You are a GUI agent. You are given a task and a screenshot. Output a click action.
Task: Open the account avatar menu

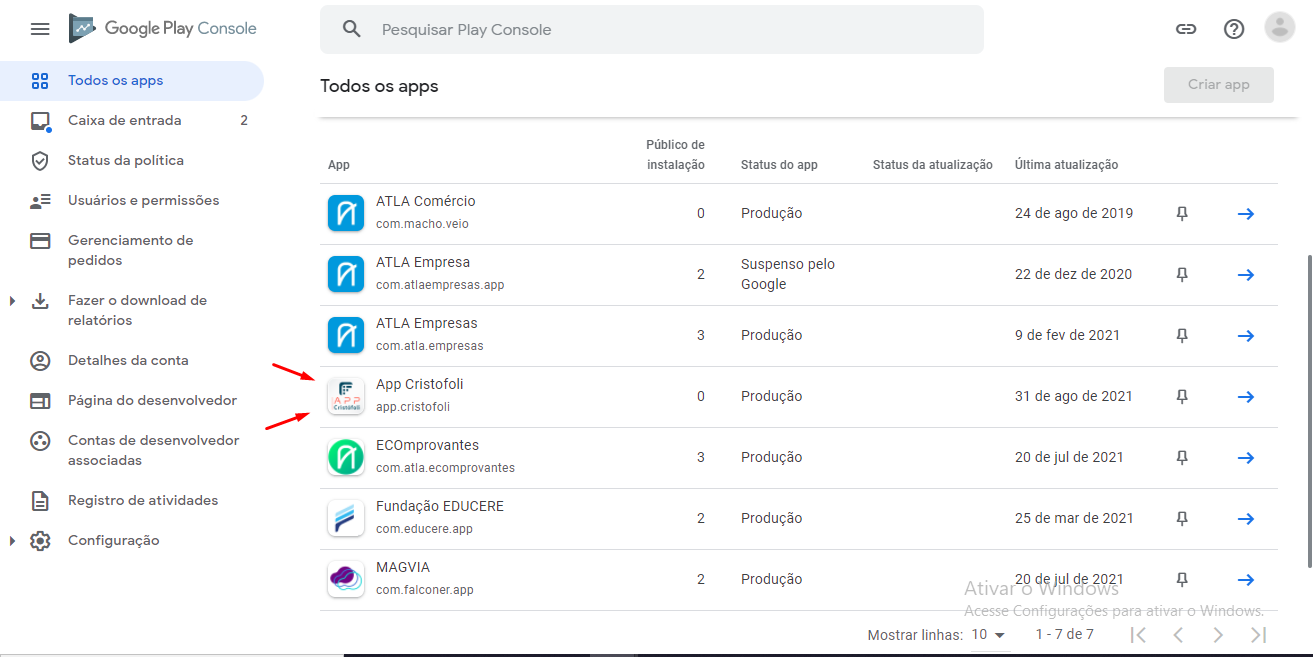[x=1279, y=28]
